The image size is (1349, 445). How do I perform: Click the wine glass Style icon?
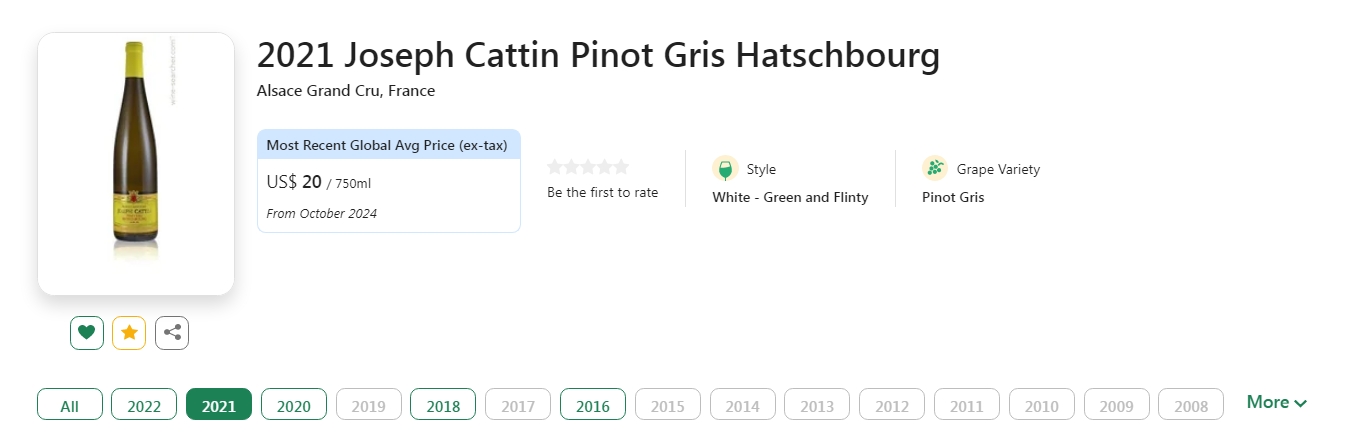click(725, 169)
